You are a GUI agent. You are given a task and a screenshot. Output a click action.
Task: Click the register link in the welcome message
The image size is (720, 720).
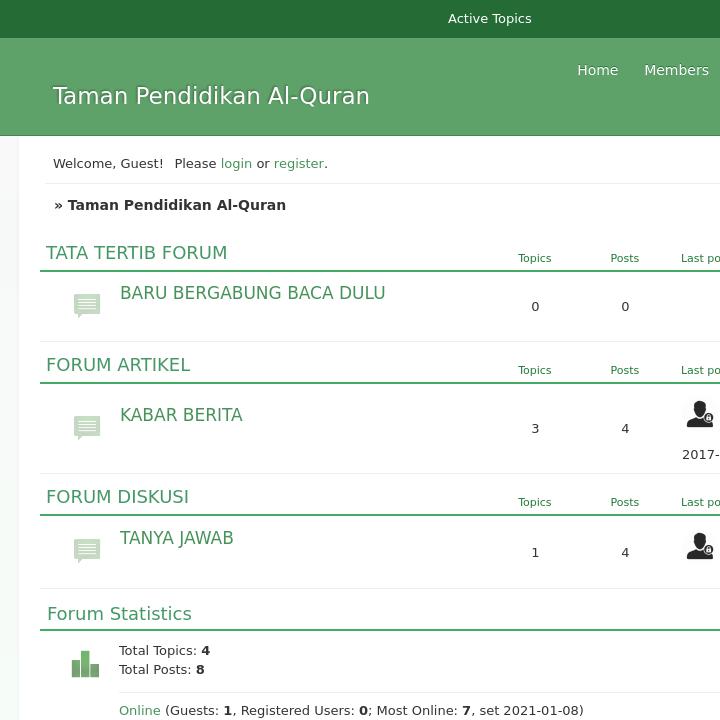(299, 163)
